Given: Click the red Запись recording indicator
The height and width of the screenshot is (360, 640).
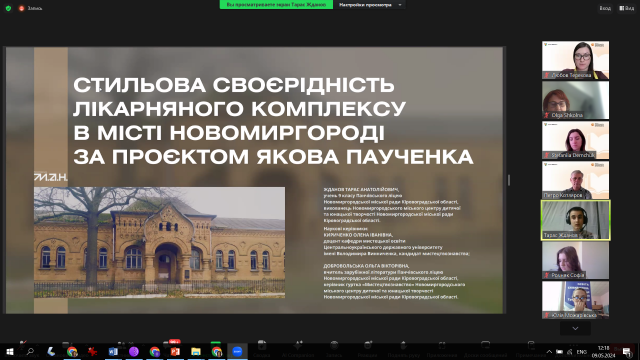Looking at the screenshot, I should point(30,8).
